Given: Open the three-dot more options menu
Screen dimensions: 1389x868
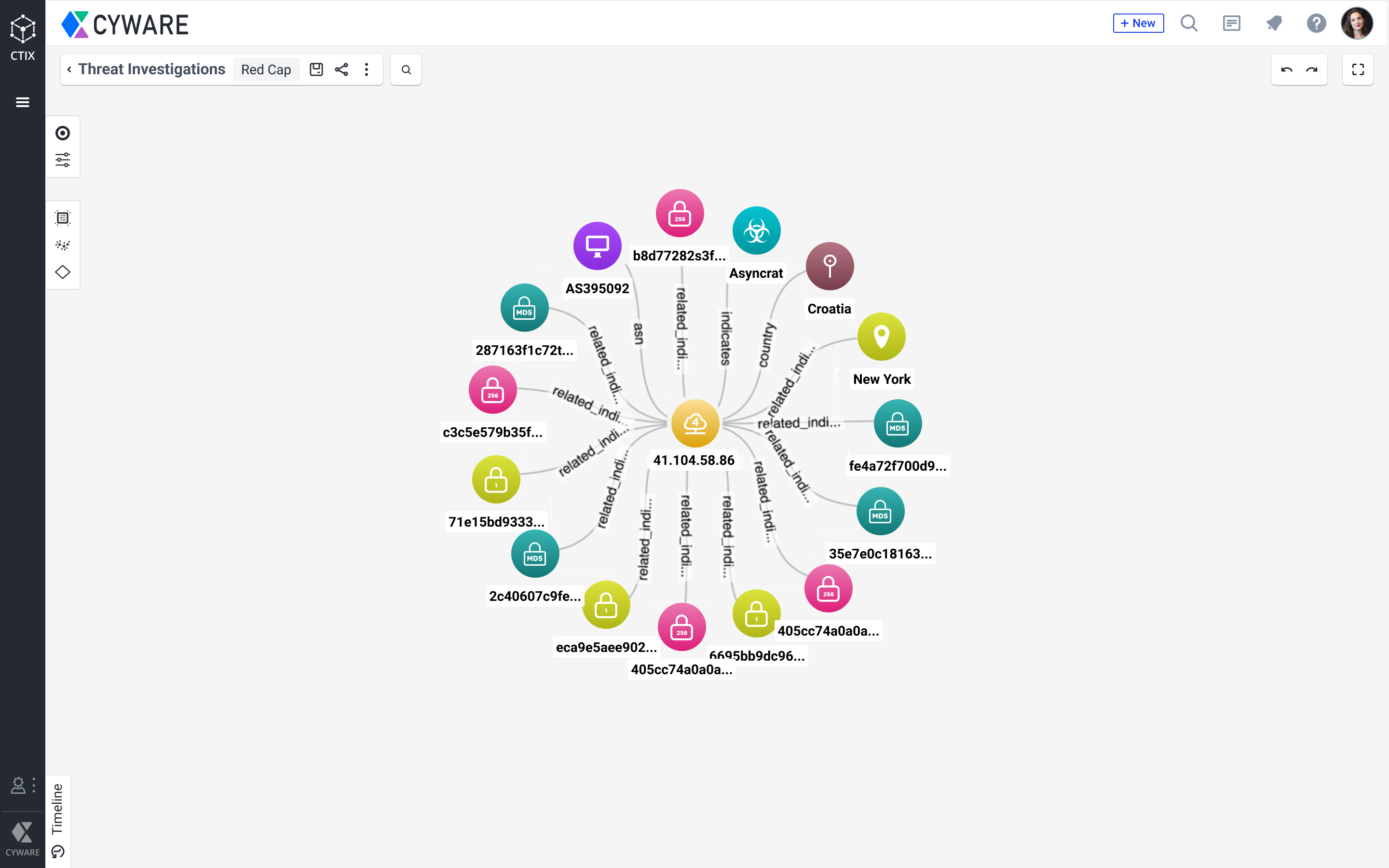Looking at the screenshot, I should (x=367, y=69).
